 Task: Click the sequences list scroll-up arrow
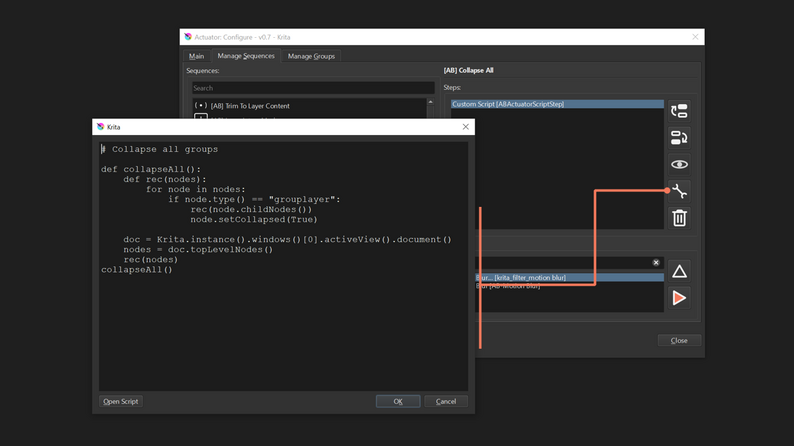[430, 102]
